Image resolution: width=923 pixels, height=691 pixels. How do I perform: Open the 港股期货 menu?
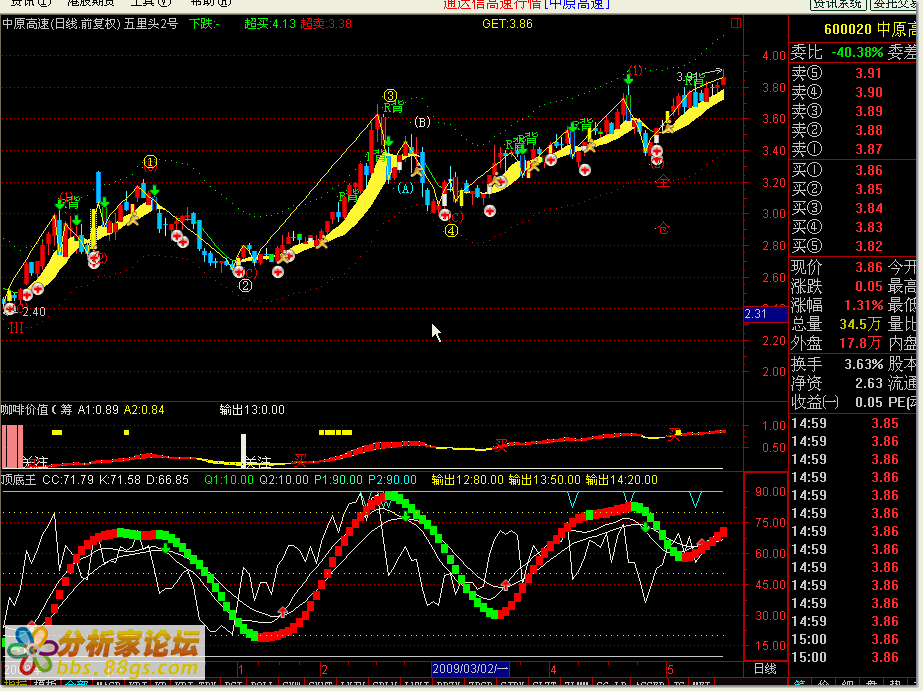coord(90,4)
